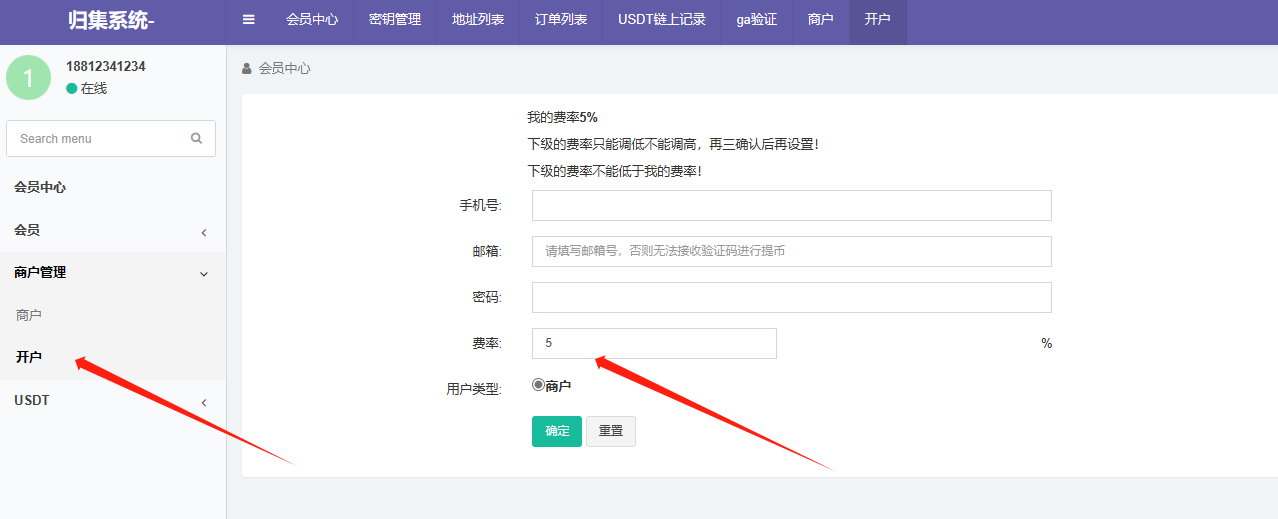The width and height of the screenshot is (1278, 519).
Task: Expand the 会员 sidebar chevron
Action: 204,232
